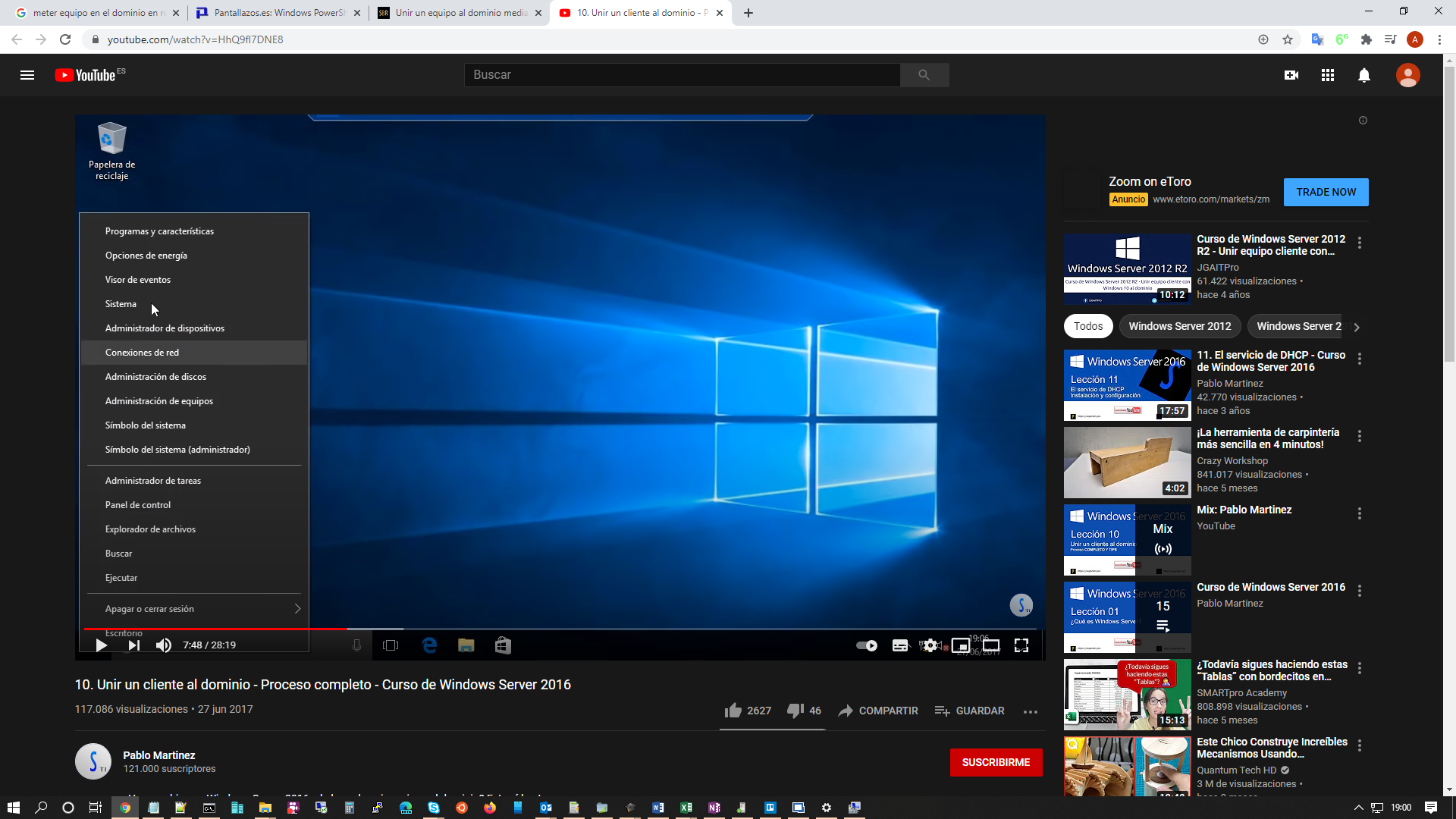Viewport: 1456px width, 819px height.
Task: Open the YouTube notifications bell
Action: point(1364,75)
